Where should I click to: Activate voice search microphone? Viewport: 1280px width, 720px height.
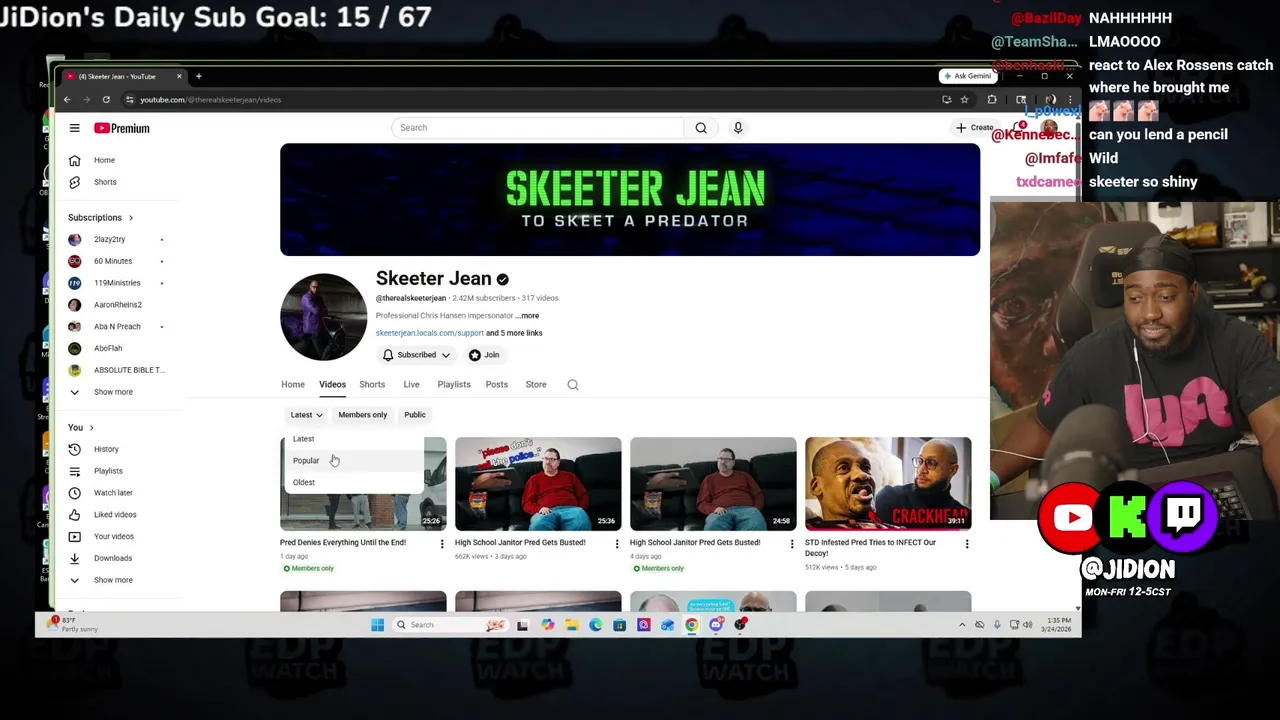pos(738,128)
